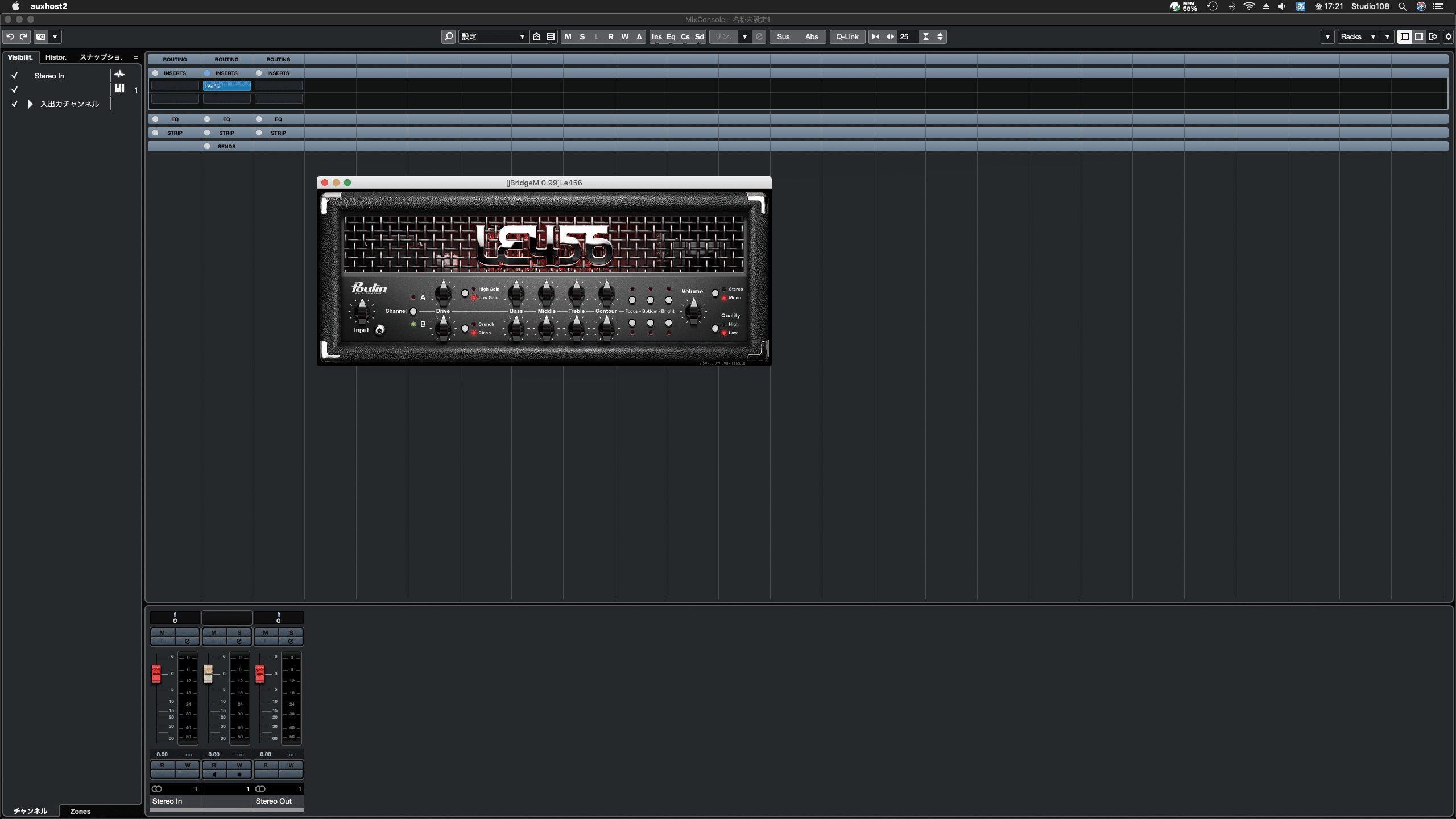Toggle the W write automation icon
The height and width of the screenshot is (819, 1456).
[624, 36]
